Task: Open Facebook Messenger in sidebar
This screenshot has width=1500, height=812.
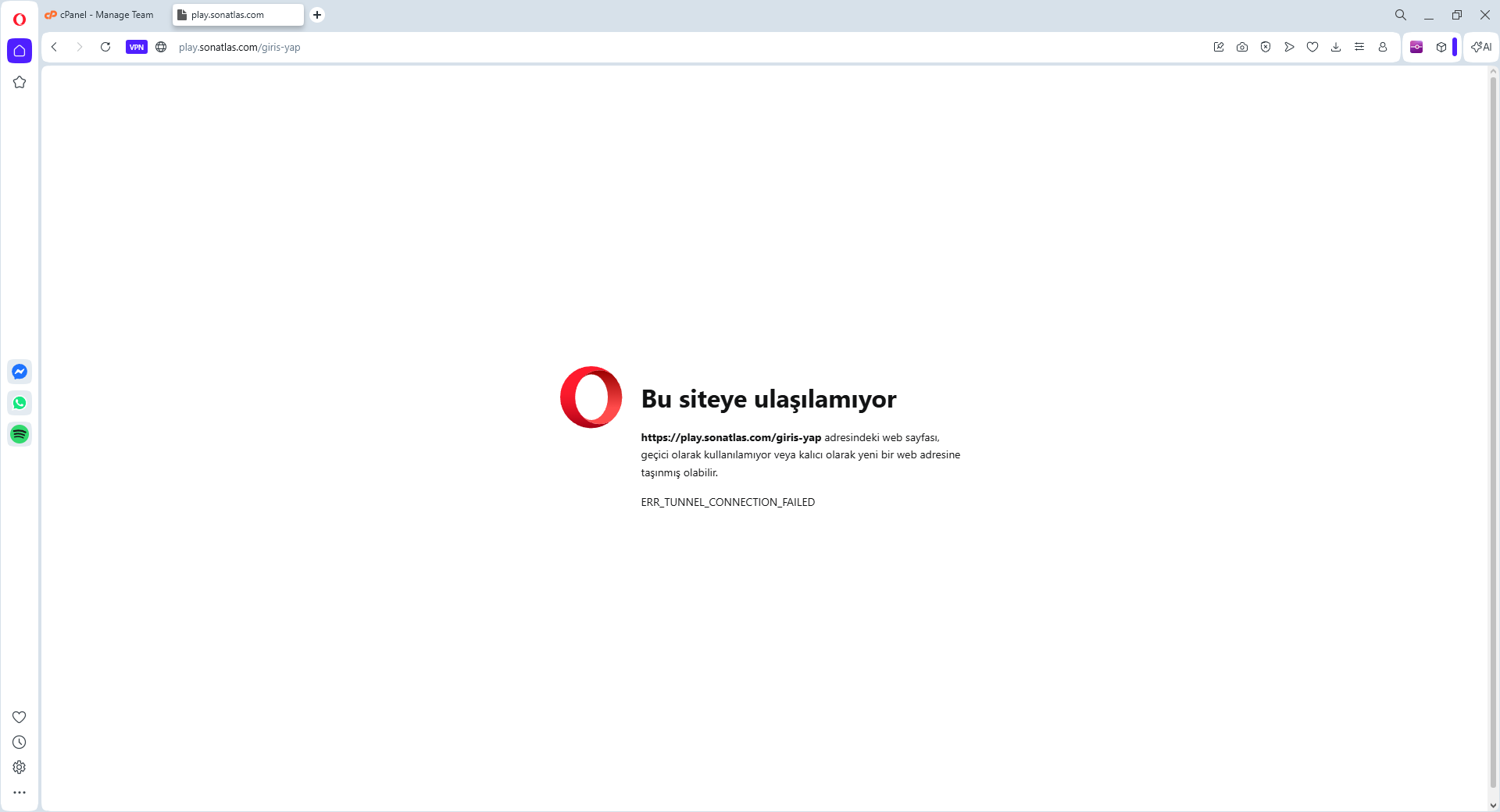Action: coord(20,372)
